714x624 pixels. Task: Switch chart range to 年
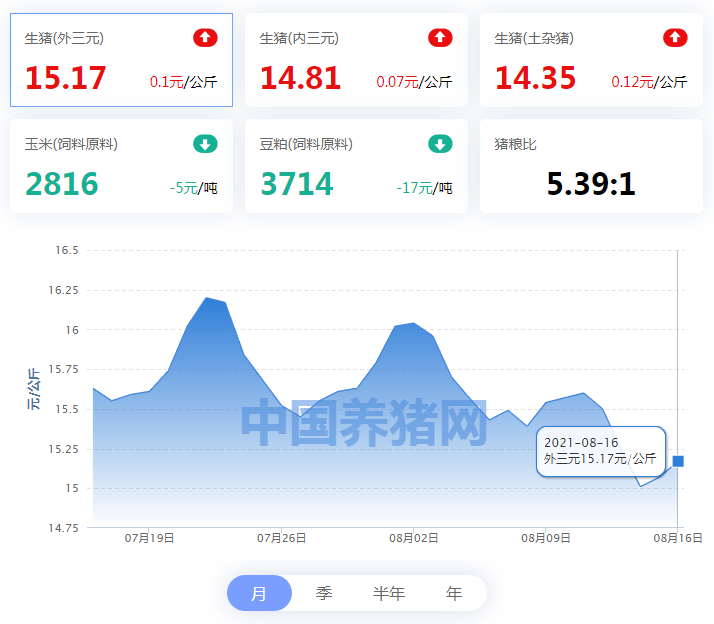454,593
